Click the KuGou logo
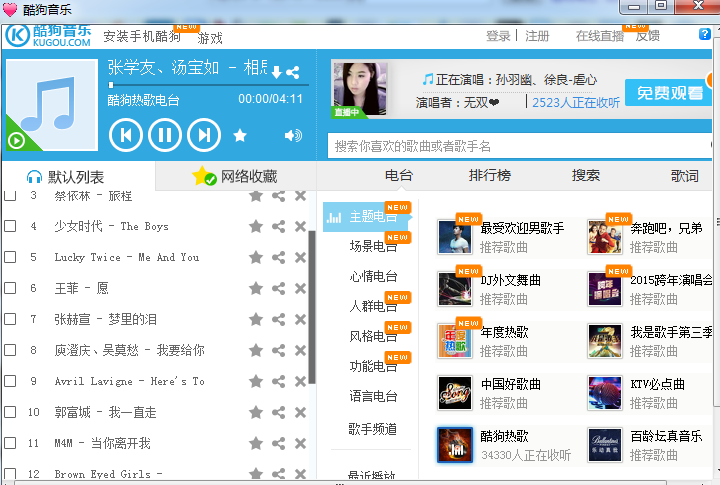The height and width of the screenshot is (485, 720). point(48,36)
